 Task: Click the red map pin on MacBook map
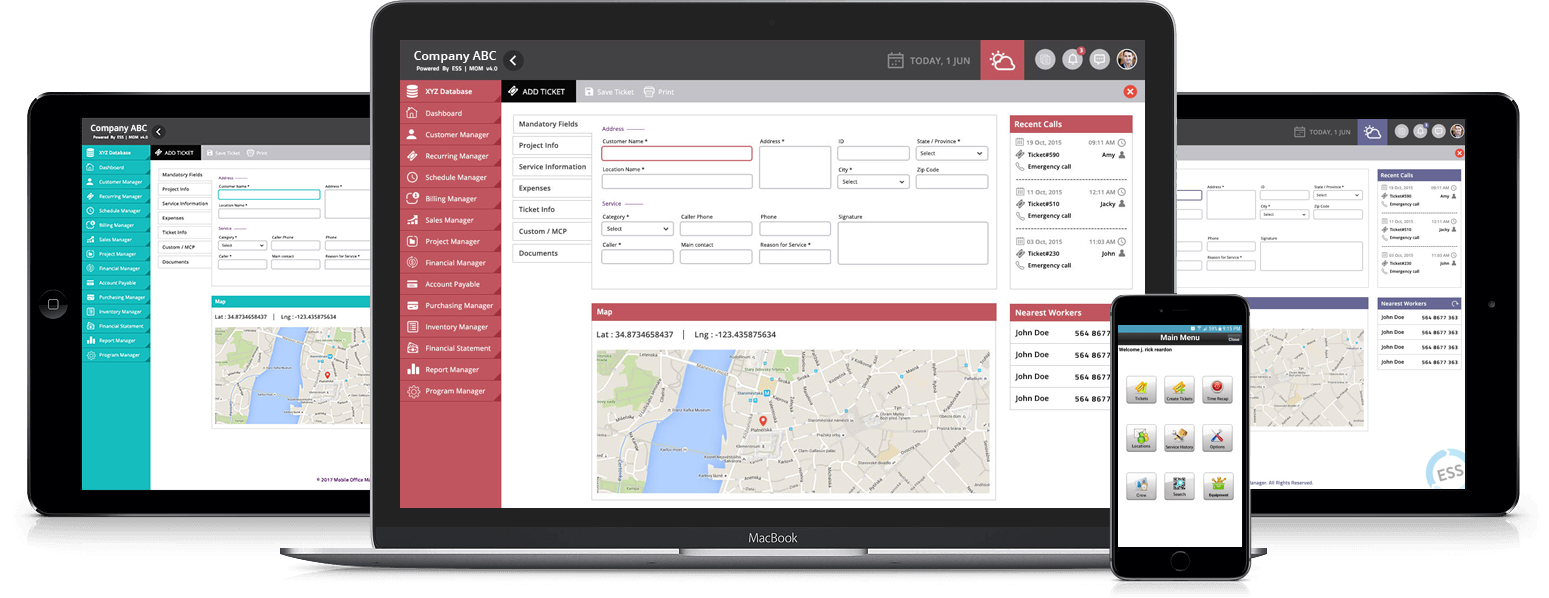(763, 422)
